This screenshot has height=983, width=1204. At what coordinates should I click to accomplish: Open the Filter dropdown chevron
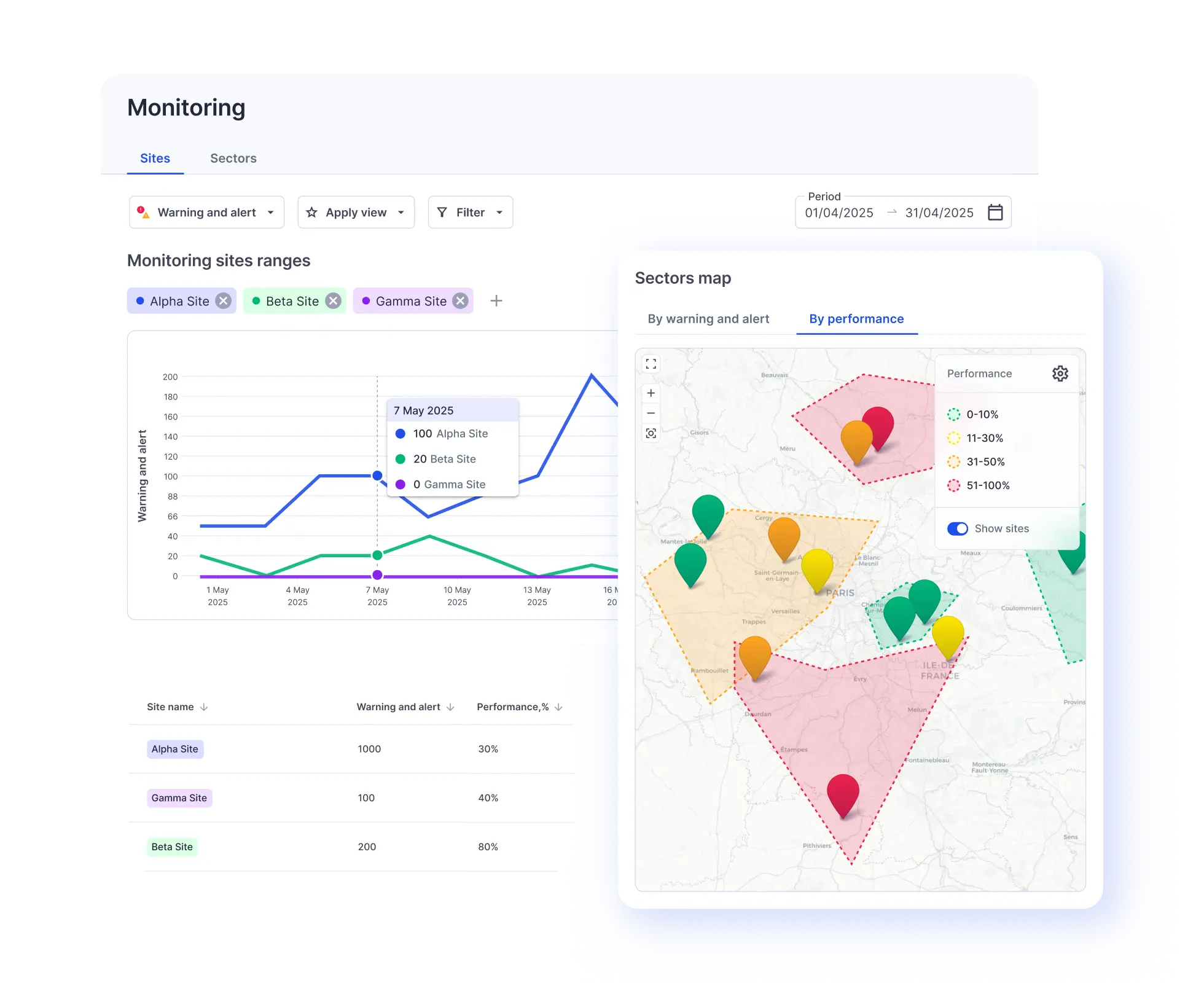click(499, 212)
